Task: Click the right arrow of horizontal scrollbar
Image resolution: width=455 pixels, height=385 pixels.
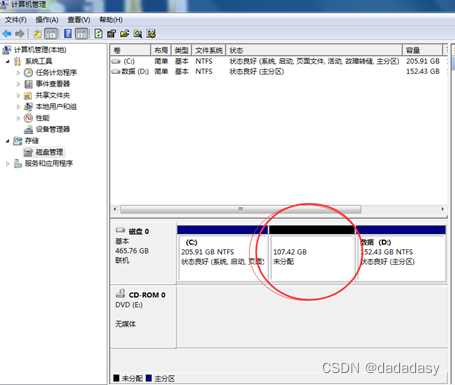Action: (443, 209)
